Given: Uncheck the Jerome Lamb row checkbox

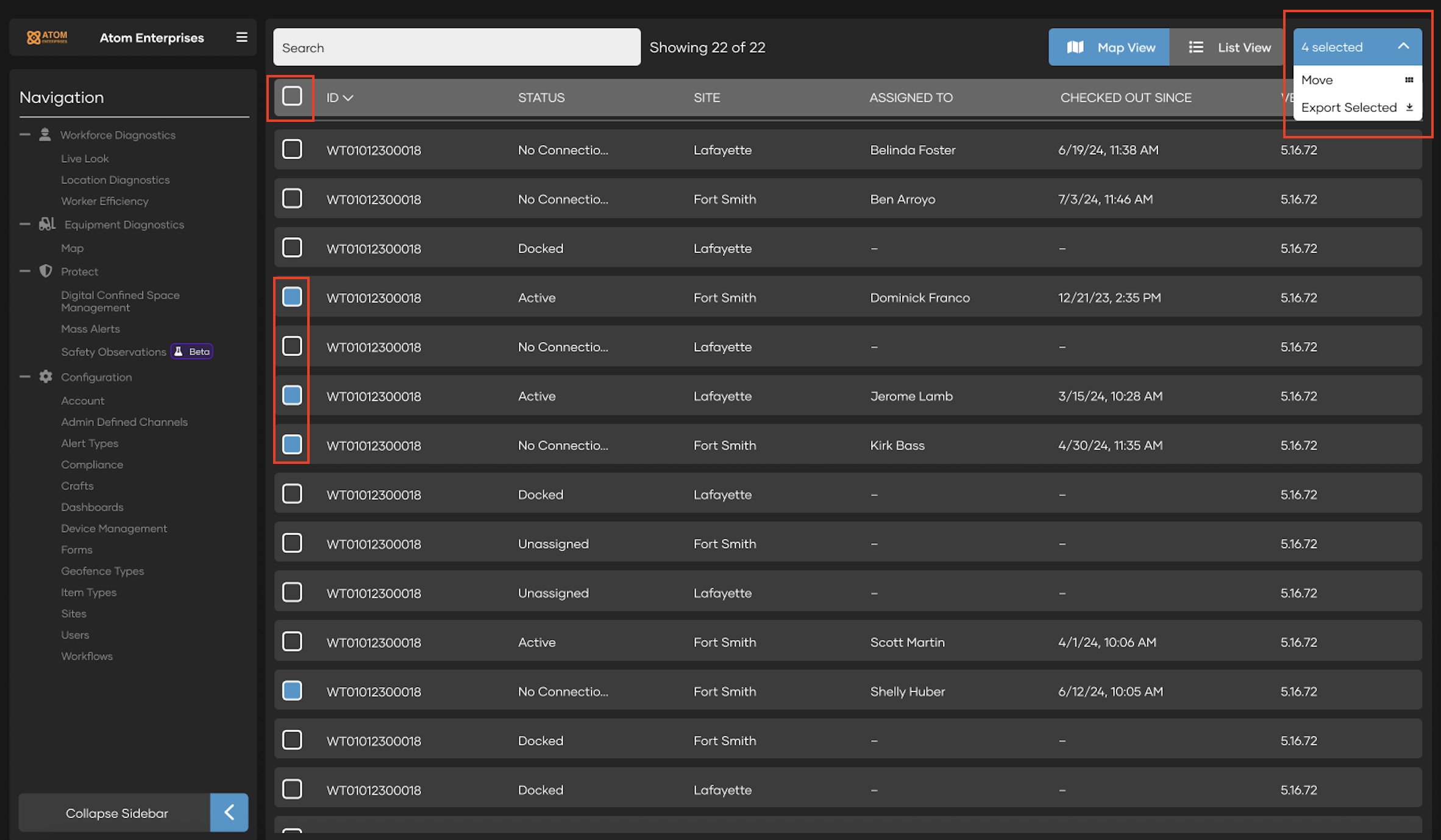Looking at the screenshot, I should tap(292, 396).
